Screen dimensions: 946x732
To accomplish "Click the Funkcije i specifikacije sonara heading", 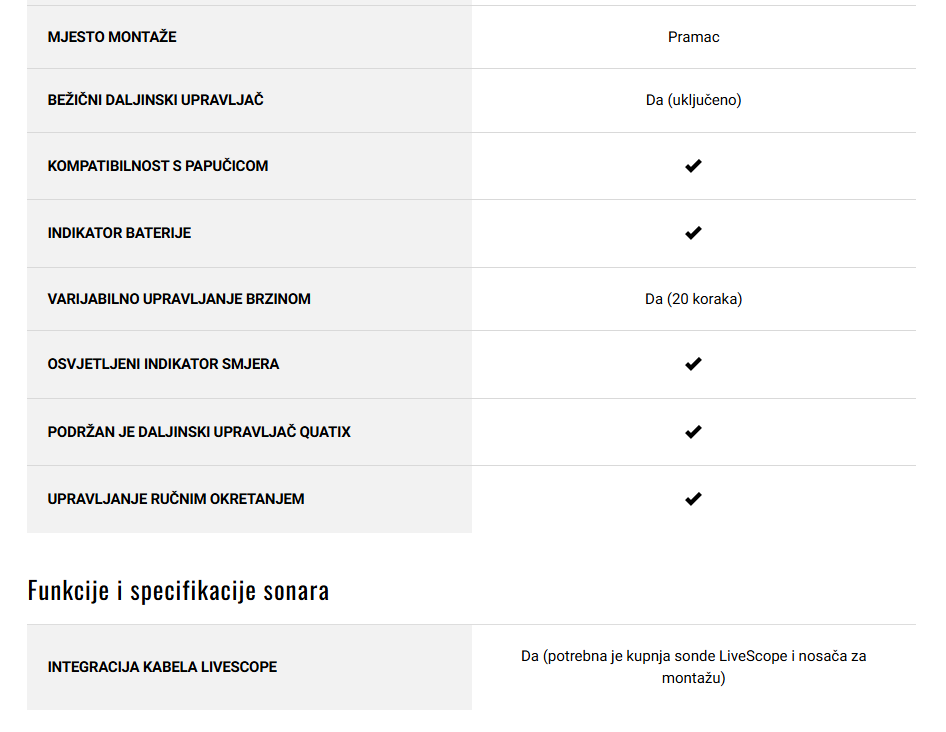I will click(179, 590).
